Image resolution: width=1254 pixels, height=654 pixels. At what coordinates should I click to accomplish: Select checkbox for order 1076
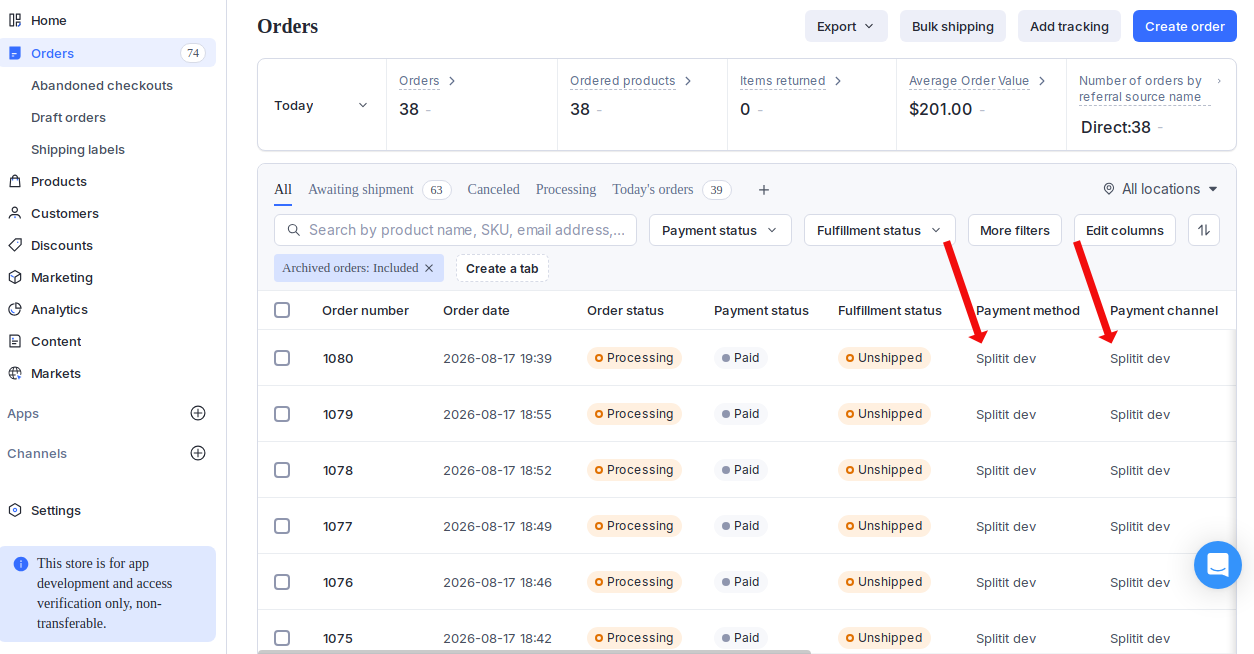point(282,582)
